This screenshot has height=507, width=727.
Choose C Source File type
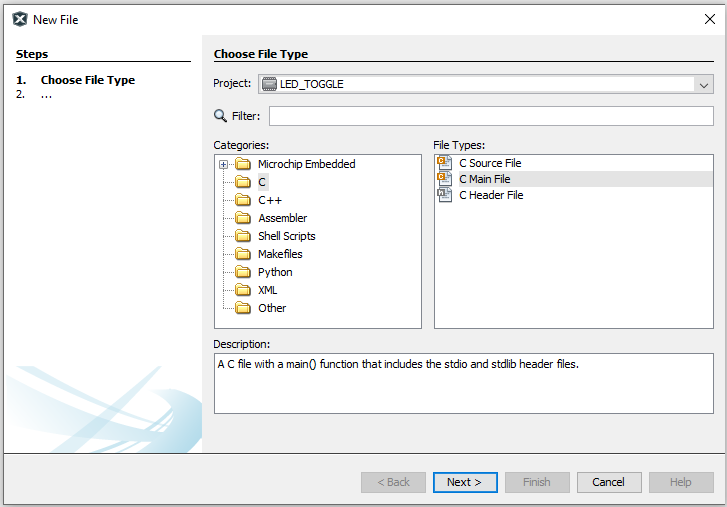pyautogui.click(x=490, y=163)
